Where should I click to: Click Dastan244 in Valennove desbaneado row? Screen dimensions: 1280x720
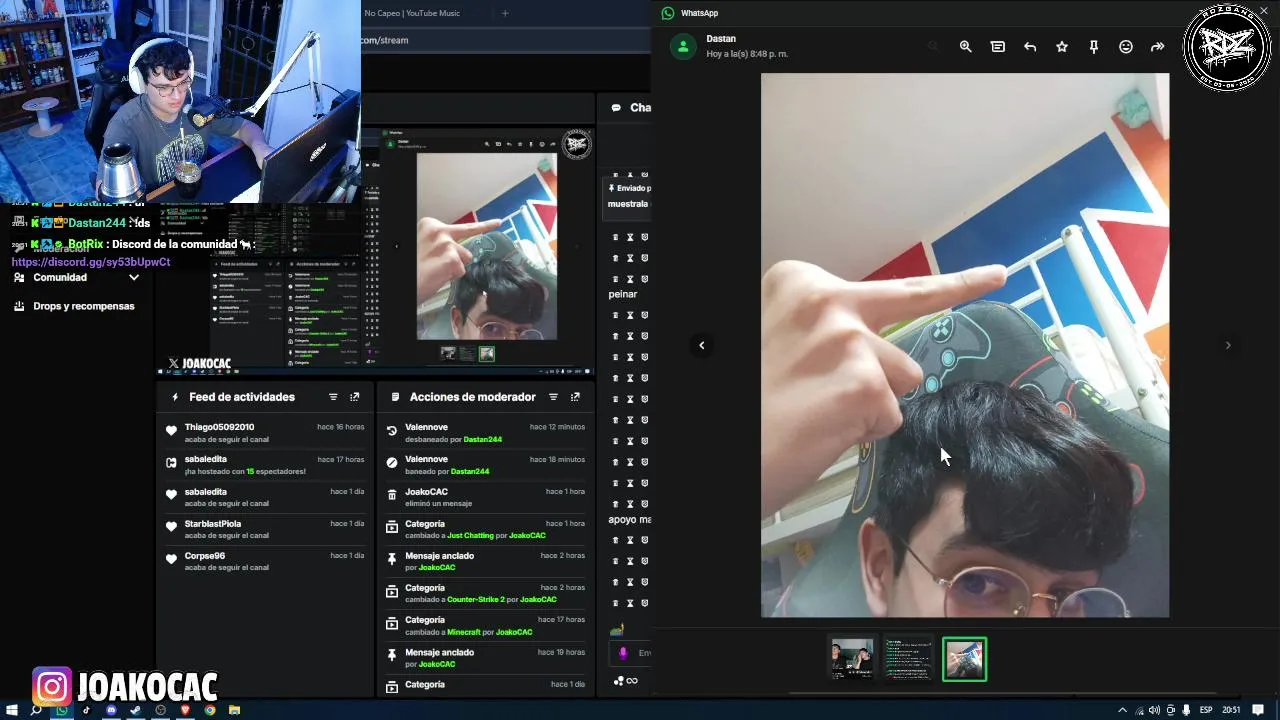coord(482,439)
